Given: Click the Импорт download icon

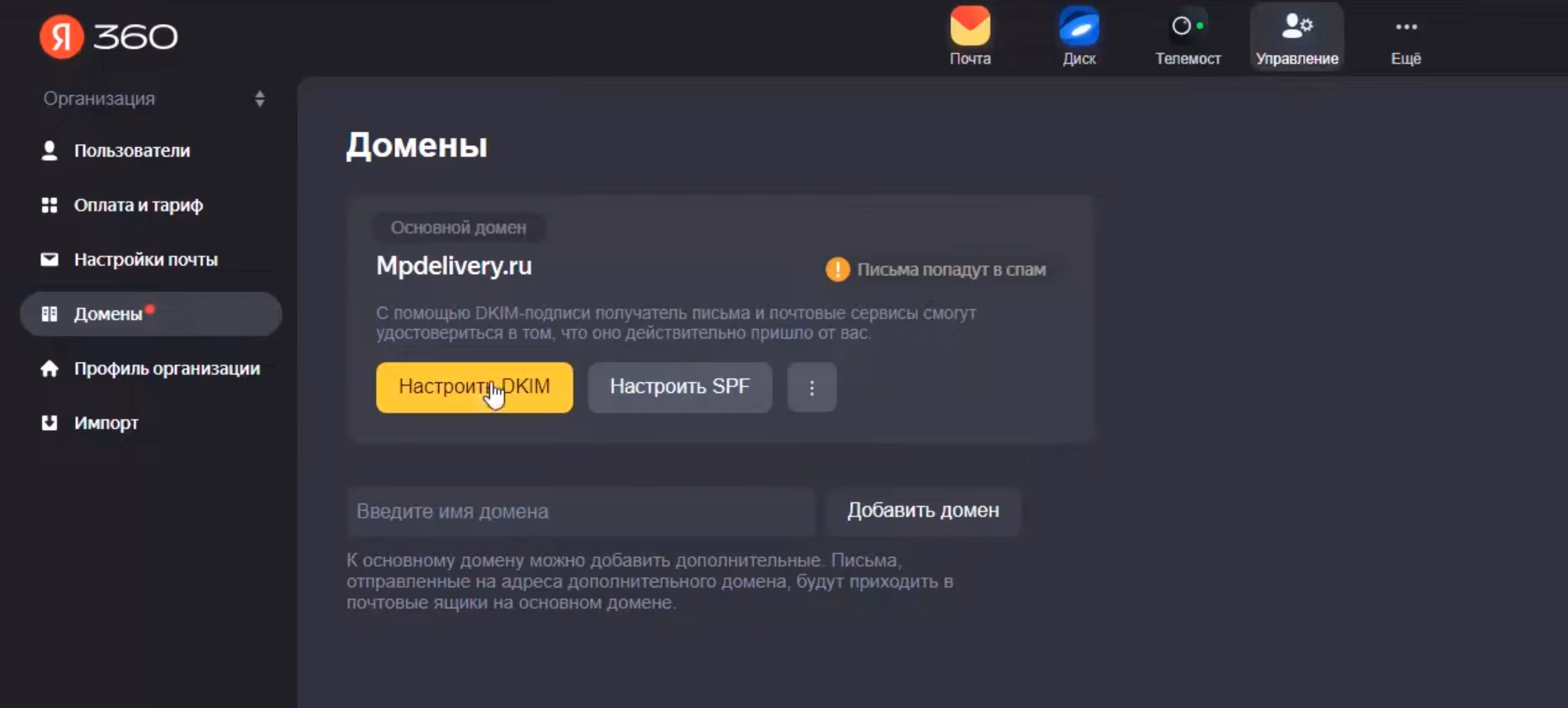Looking at the screenshot, I should 50,422.
